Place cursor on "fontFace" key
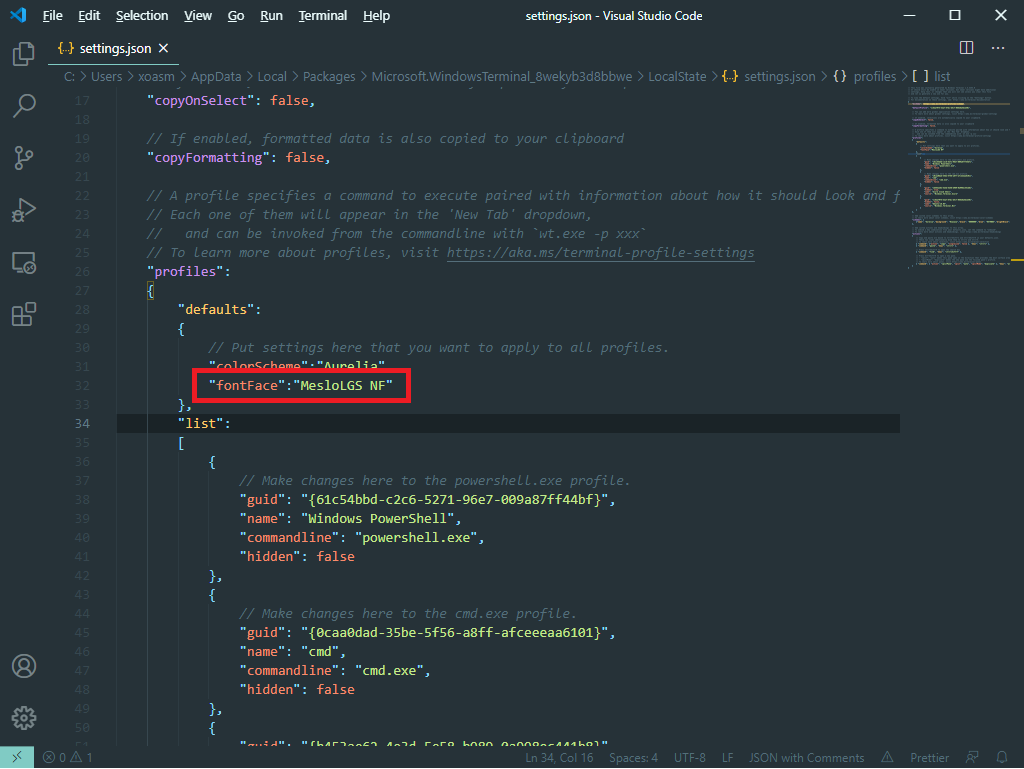The height and width of the screenshot is (769, 1024). tap(247, 386)
